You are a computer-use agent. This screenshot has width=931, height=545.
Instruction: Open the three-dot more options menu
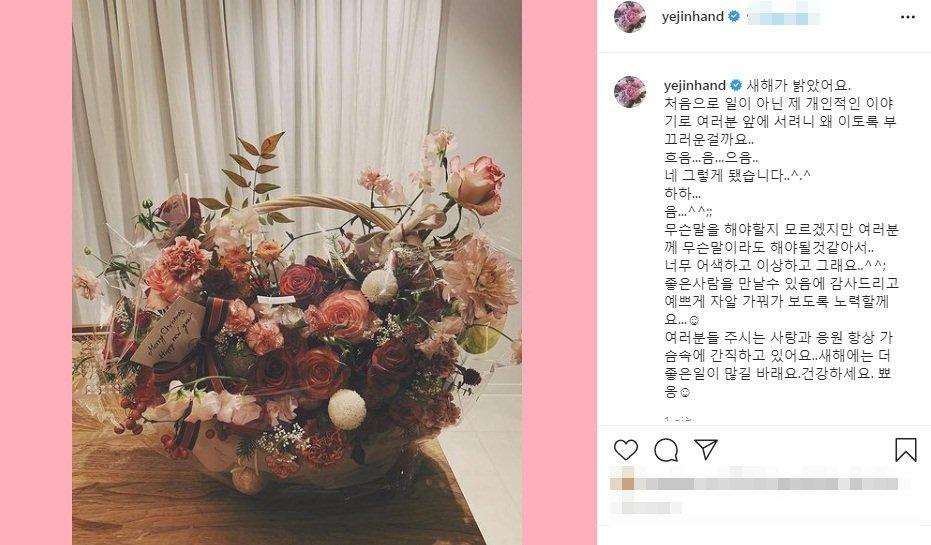tap(907, 17)
